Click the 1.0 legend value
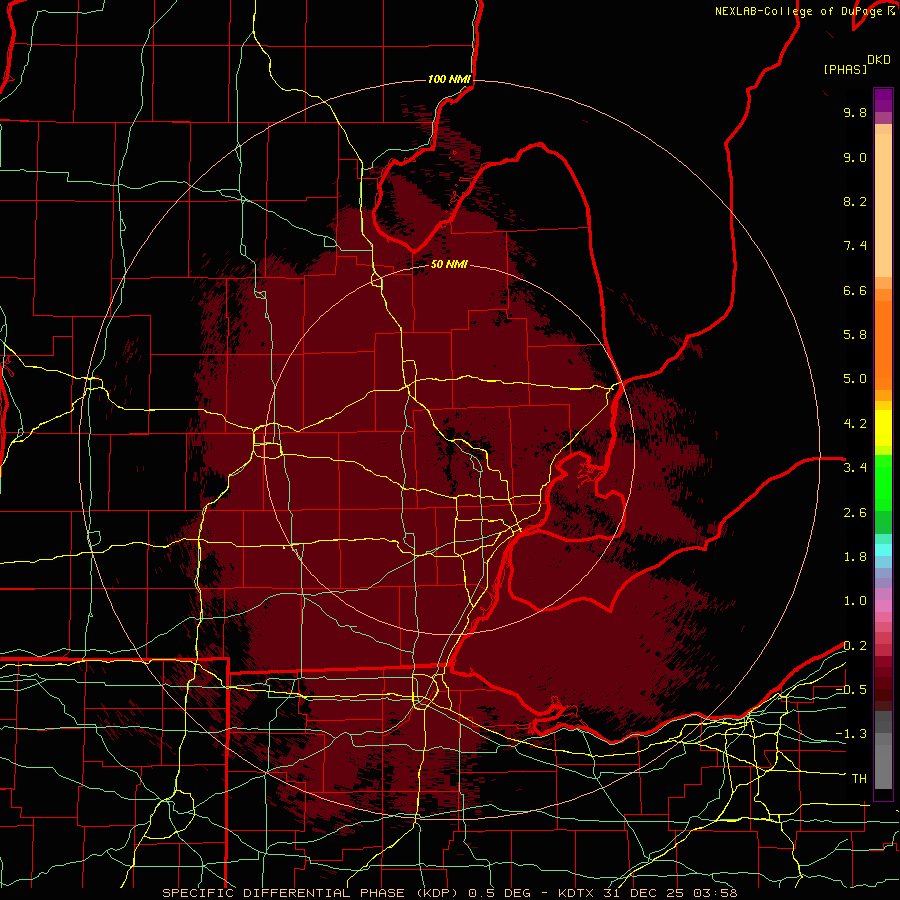Image resolution: width=900 pixels, height=900 pixels. tap(855, 601)
